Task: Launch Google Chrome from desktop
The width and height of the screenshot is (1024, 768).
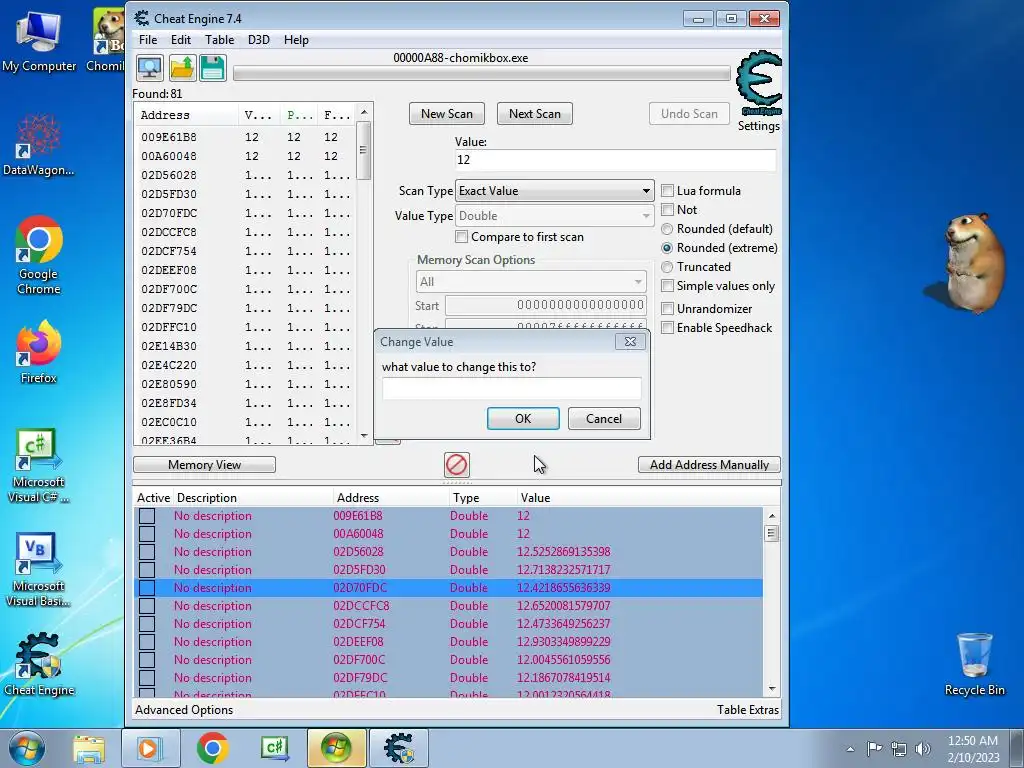Action: tap(39, 255)
